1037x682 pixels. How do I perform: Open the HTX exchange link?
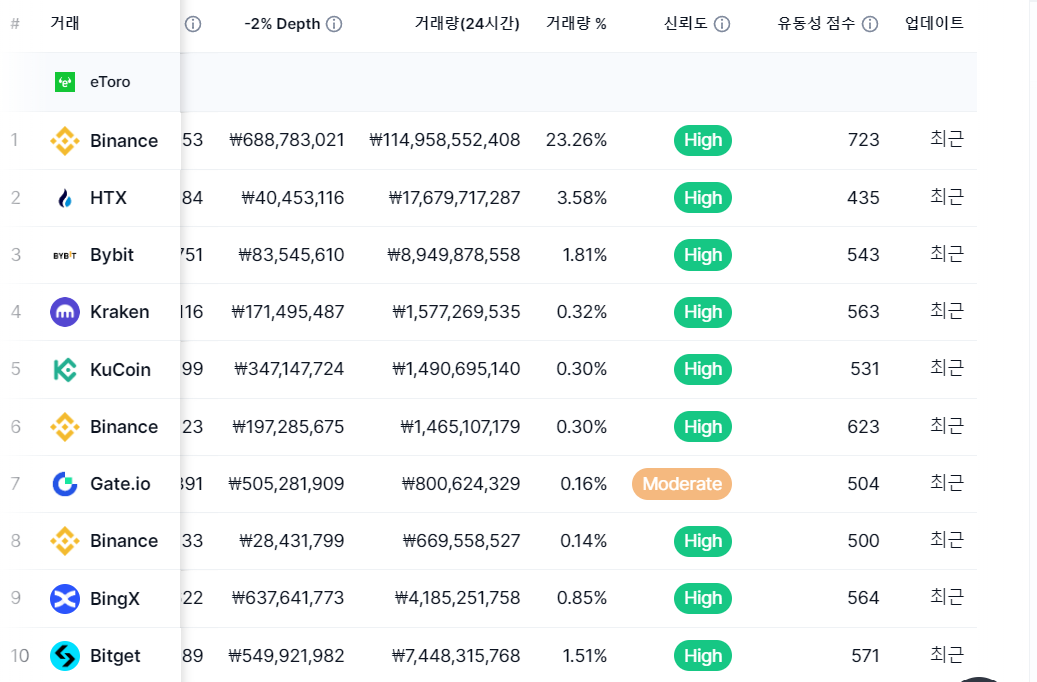108,198
